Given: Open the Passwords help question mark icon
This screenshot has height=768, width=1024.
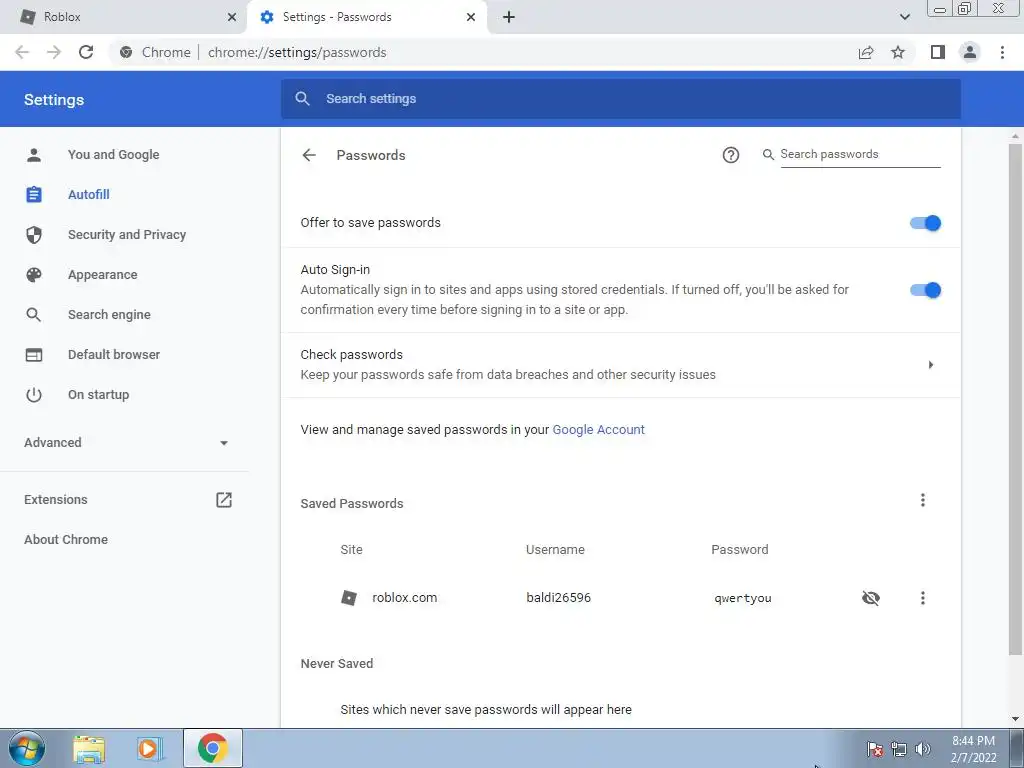Looking at the screenshot, I should 731,155.
